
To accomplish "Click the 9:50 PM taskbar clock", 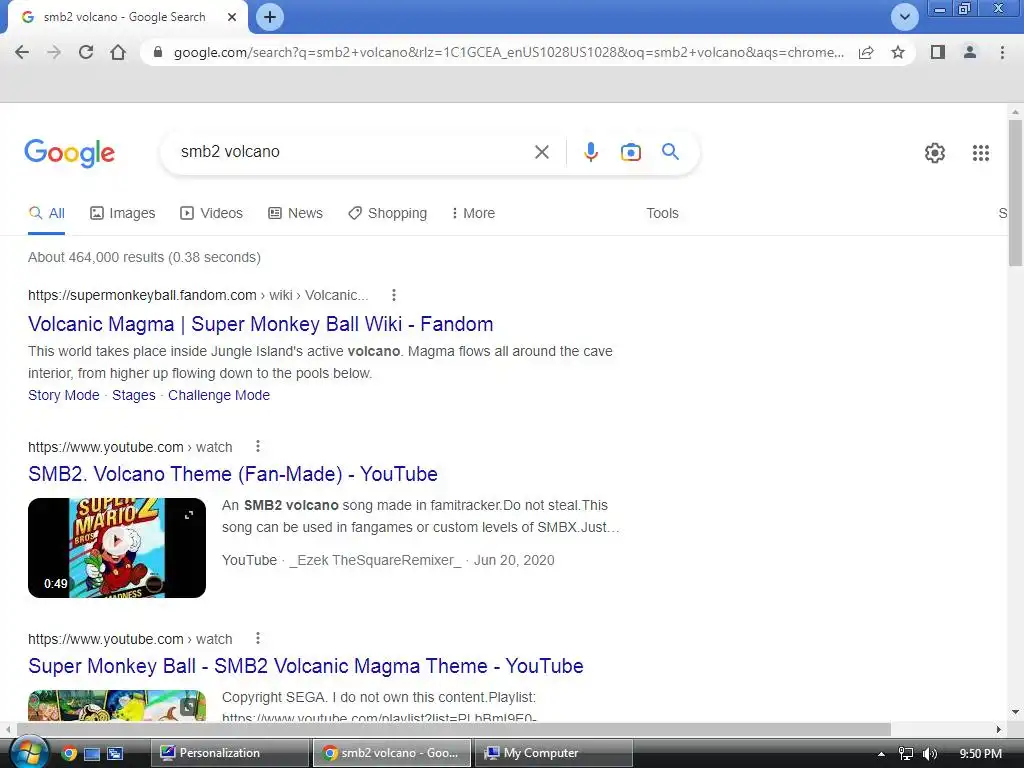I will tap(980, 754).
